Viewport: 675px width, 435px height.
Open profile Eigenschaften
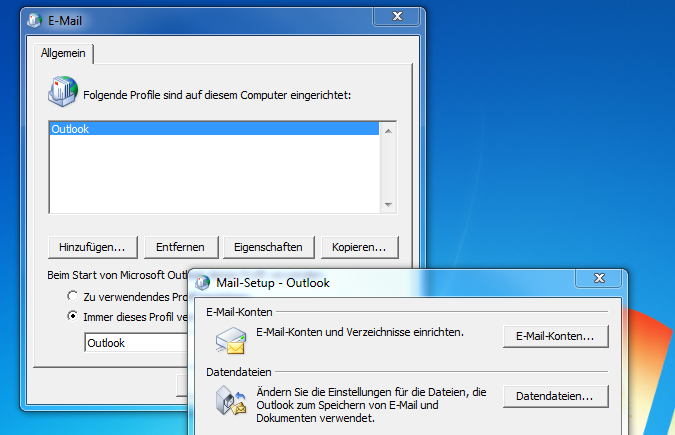(269, 247)
